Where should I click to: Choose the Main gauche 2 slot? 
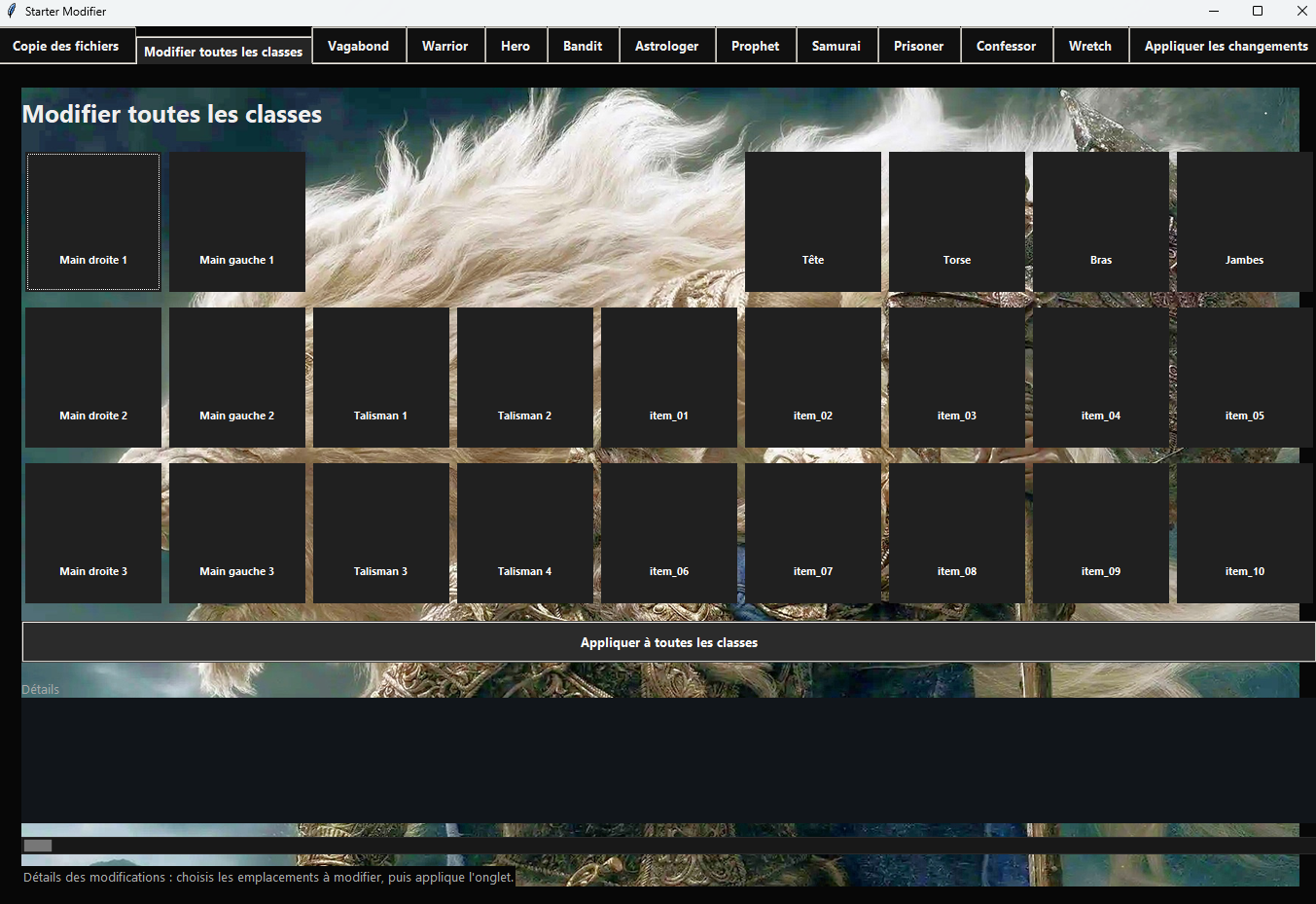pos(237,378)
